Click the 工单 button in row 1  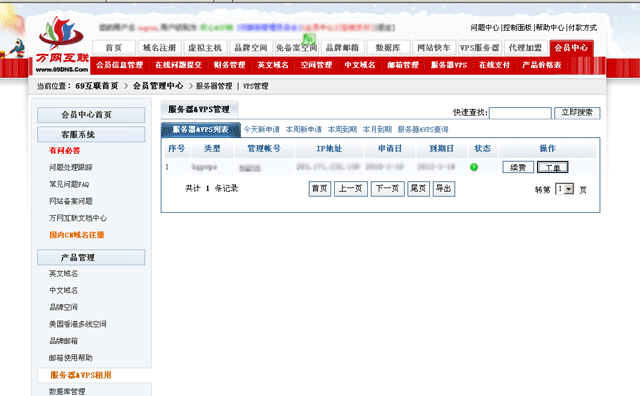(552, 167)
